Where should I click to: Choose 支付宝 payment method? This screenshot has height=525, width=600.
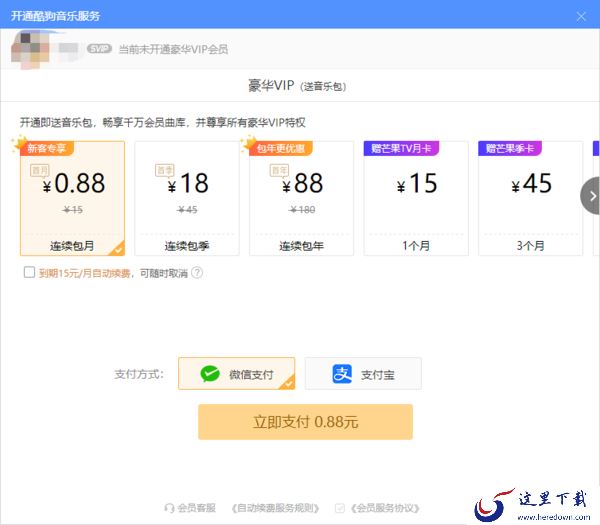tap(363, 373)
